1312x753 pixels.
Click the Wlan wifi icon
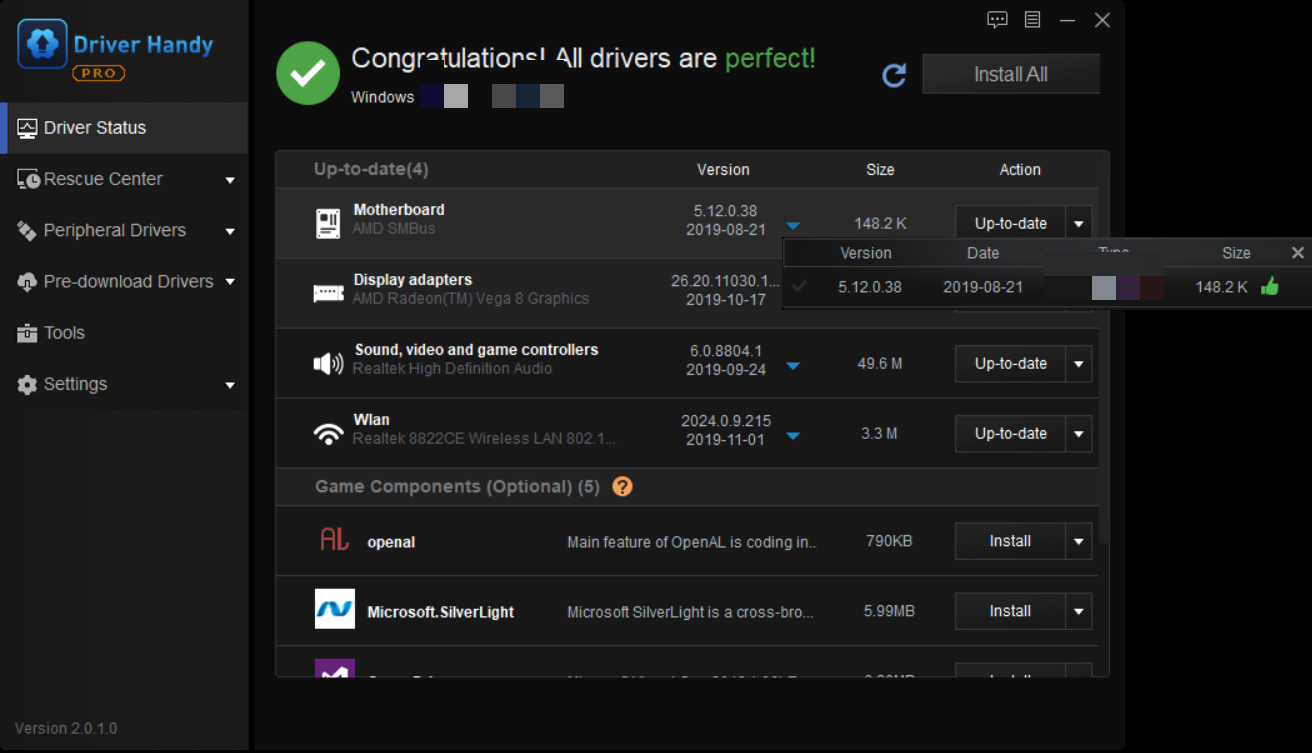click(328, 434)
